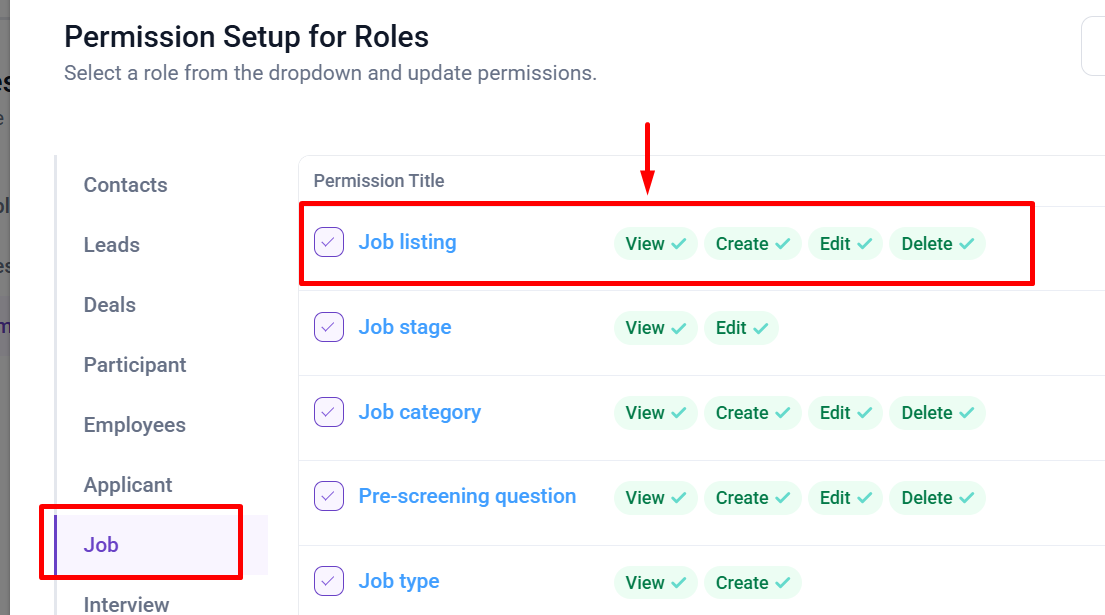The width and height of the screenshot is (1105, 615).
Task: Toggle the Job listing checkbox
Action: (328, 242)
